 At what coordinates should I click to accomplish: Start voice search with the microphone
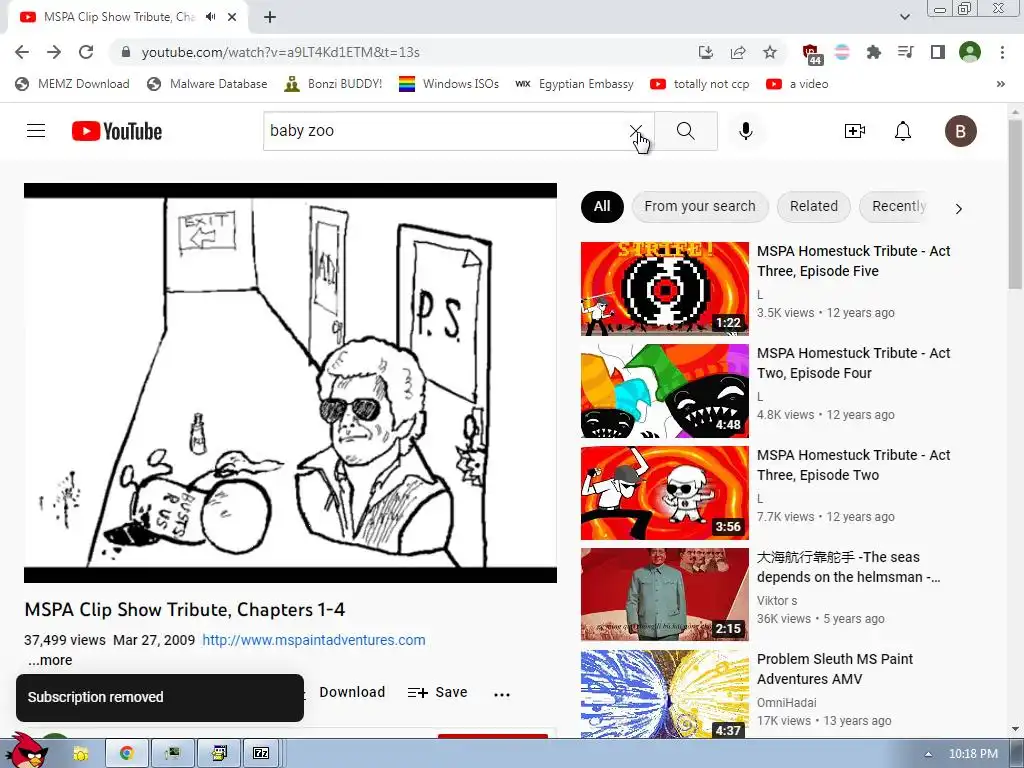746,131
